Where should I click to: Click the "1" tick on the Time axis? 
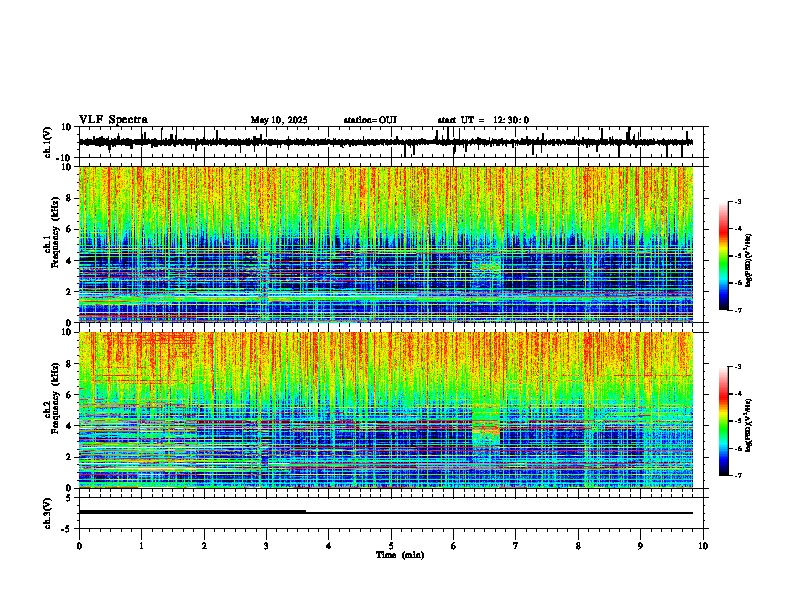click(141, 546)
